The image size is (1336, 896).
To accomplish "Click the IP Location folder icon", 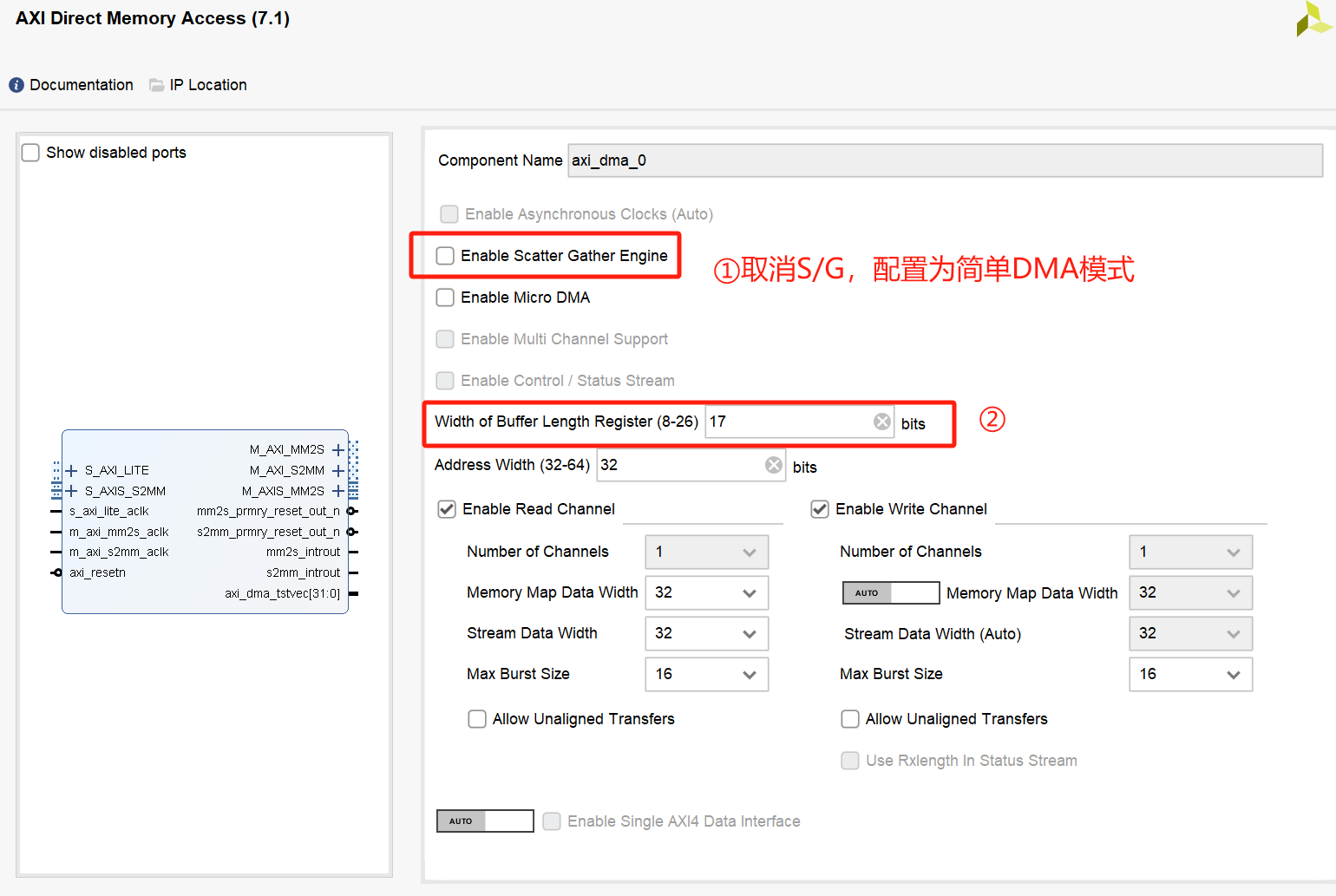I will [156, 84].
